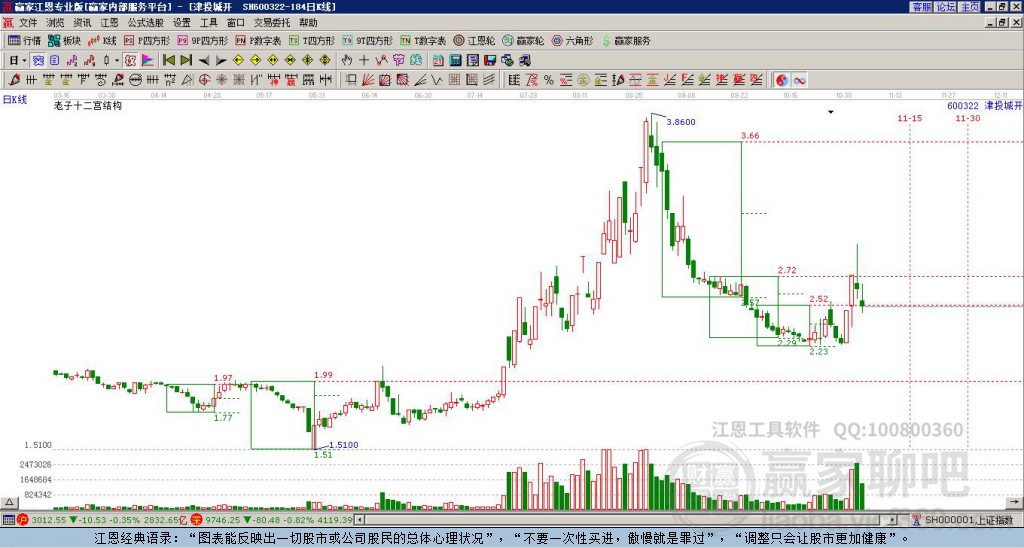
Task: Open the P四方形 tool
Action: tap(147, 40)
